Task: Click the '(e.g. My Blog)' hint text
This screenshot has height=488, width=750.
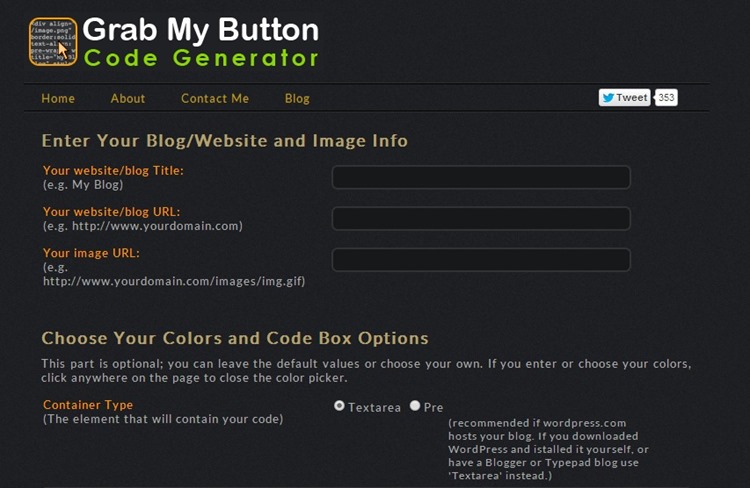Action: click(83, 185)
